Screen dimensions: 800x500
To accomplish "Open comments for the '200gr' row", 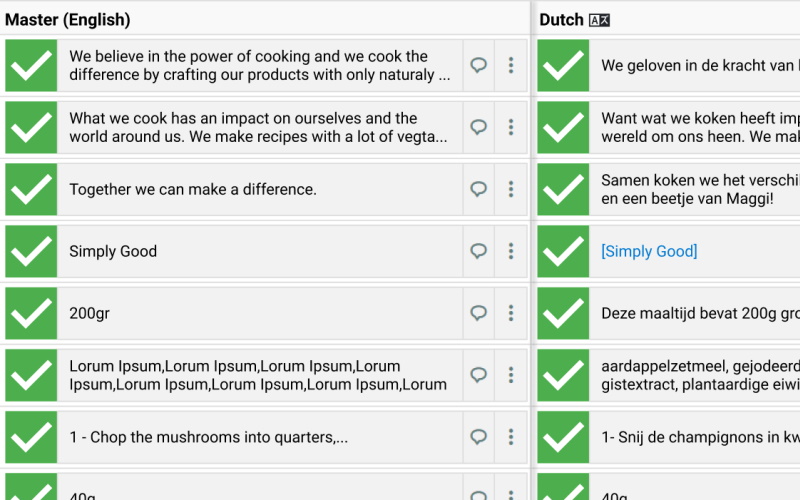I will pyautogui.click(x=478, y=313).
